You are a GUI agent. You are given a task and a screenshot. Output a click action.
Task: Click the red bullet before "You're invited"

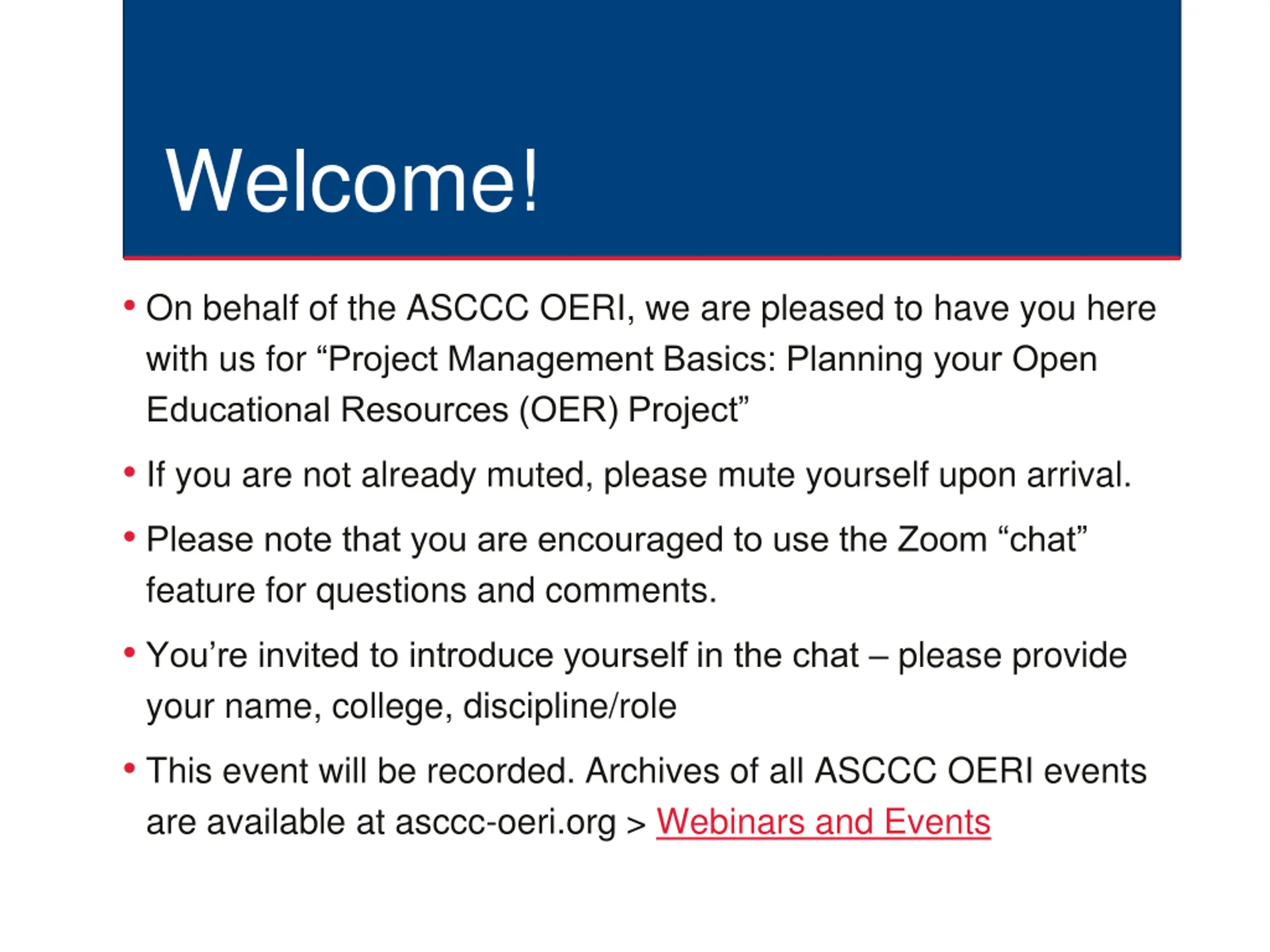[x=130, y=653]
